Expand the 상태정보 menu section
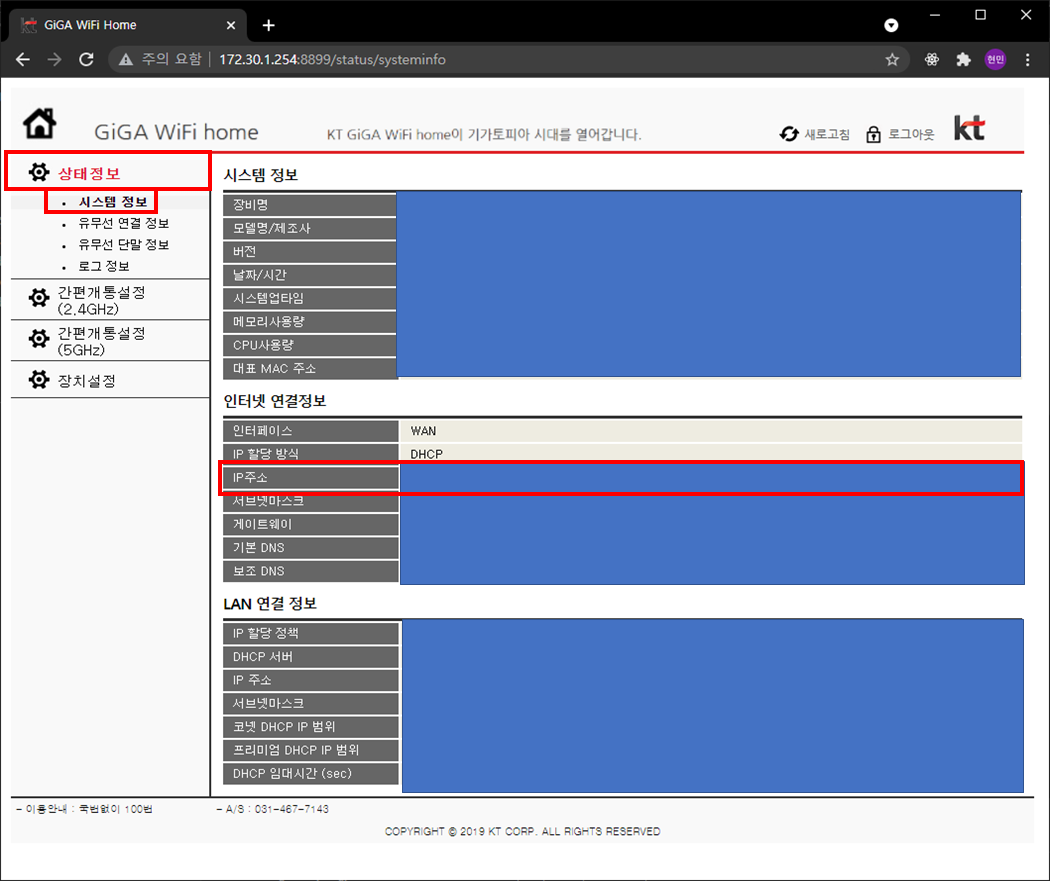 point(90,173)
